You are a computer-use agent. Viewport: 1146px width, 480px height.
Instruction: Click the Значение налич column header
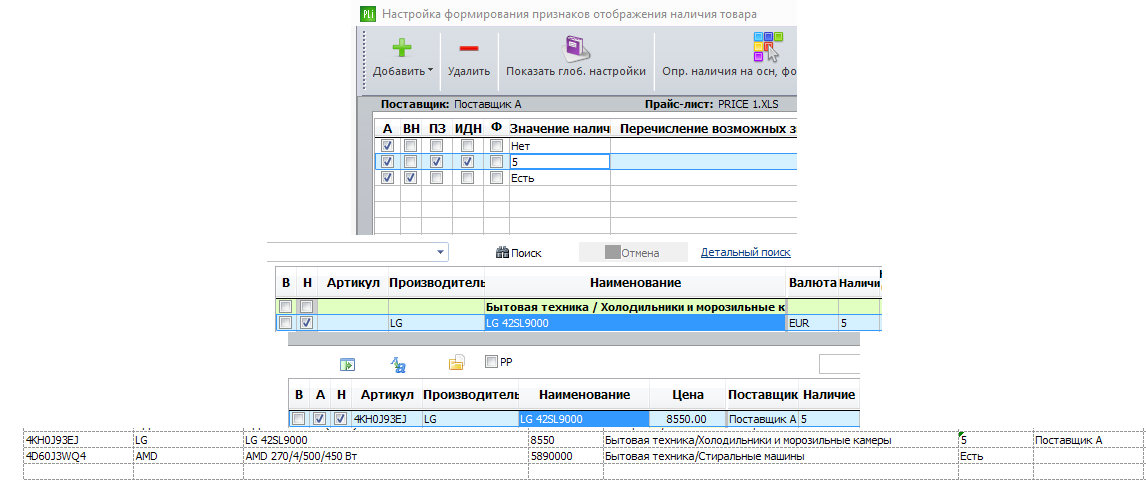tap(559, 129)
